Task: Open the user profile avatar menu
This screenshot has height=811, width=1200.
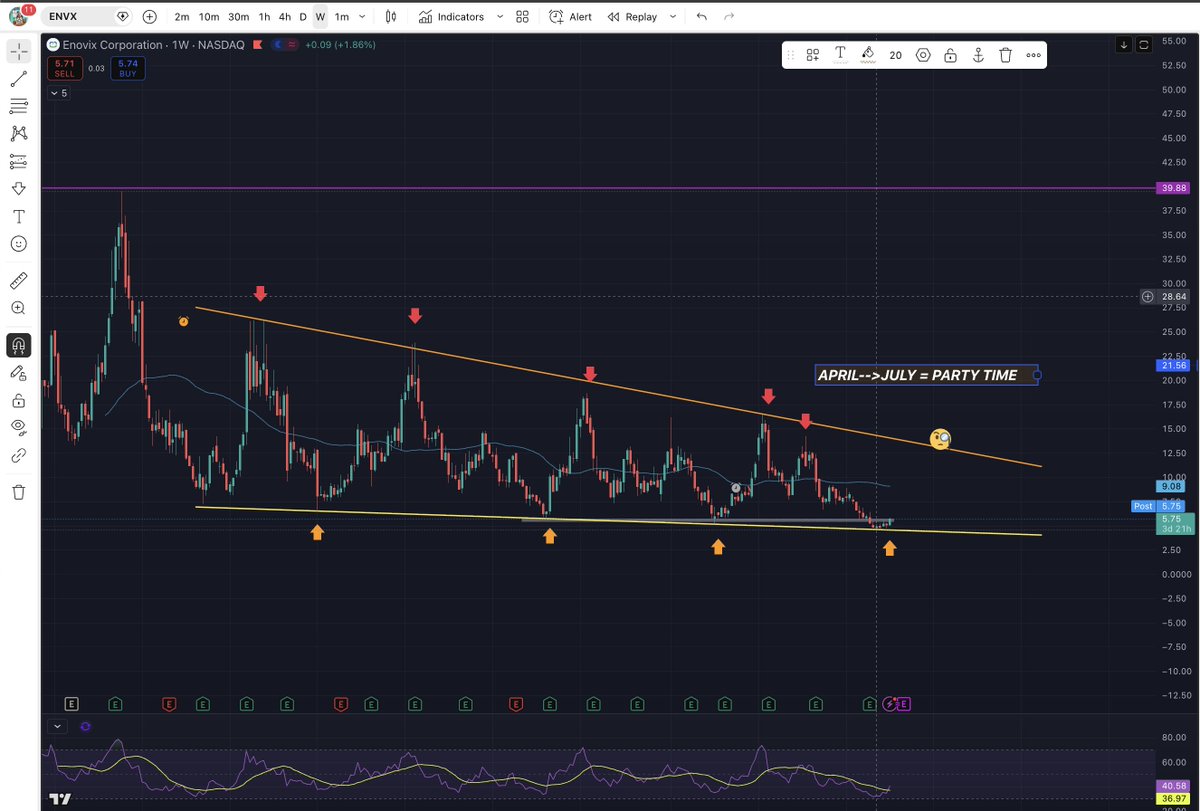Action: click(18, 16)
